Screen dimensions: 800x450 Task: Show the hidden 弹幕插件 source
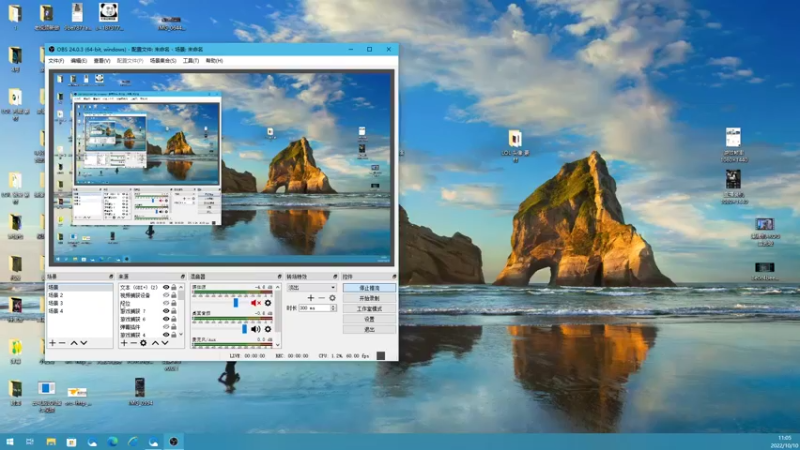[x=166, y=327]
